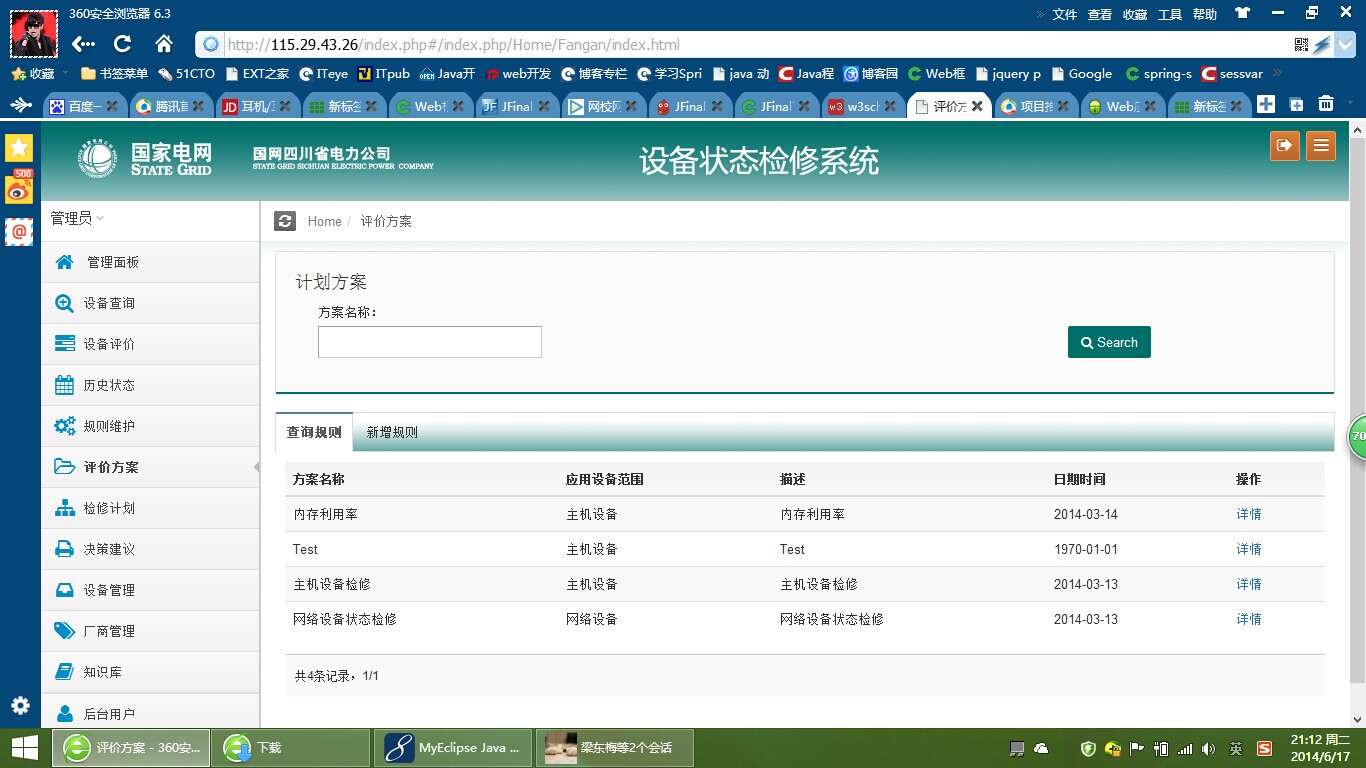
Task: Close the active 评价方案 browser tab
Action: 977,105
